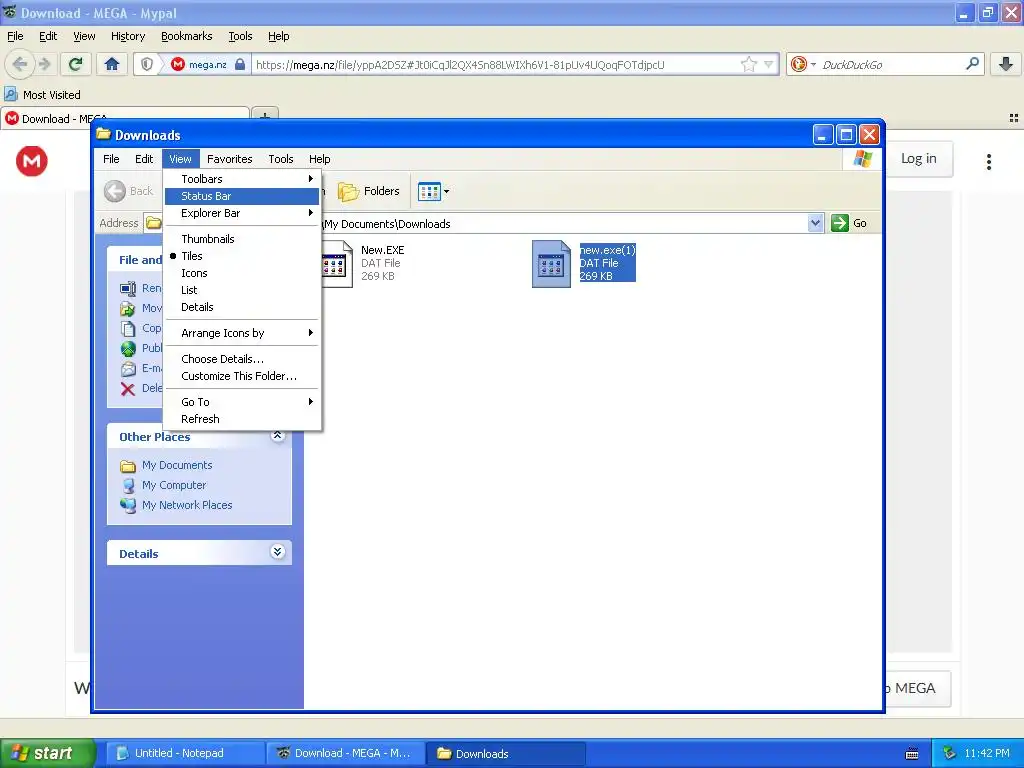Open Explorer File menu
The width and height of the screenshot is (1024, 768).
pyautogui.click(x=111, y=159)
